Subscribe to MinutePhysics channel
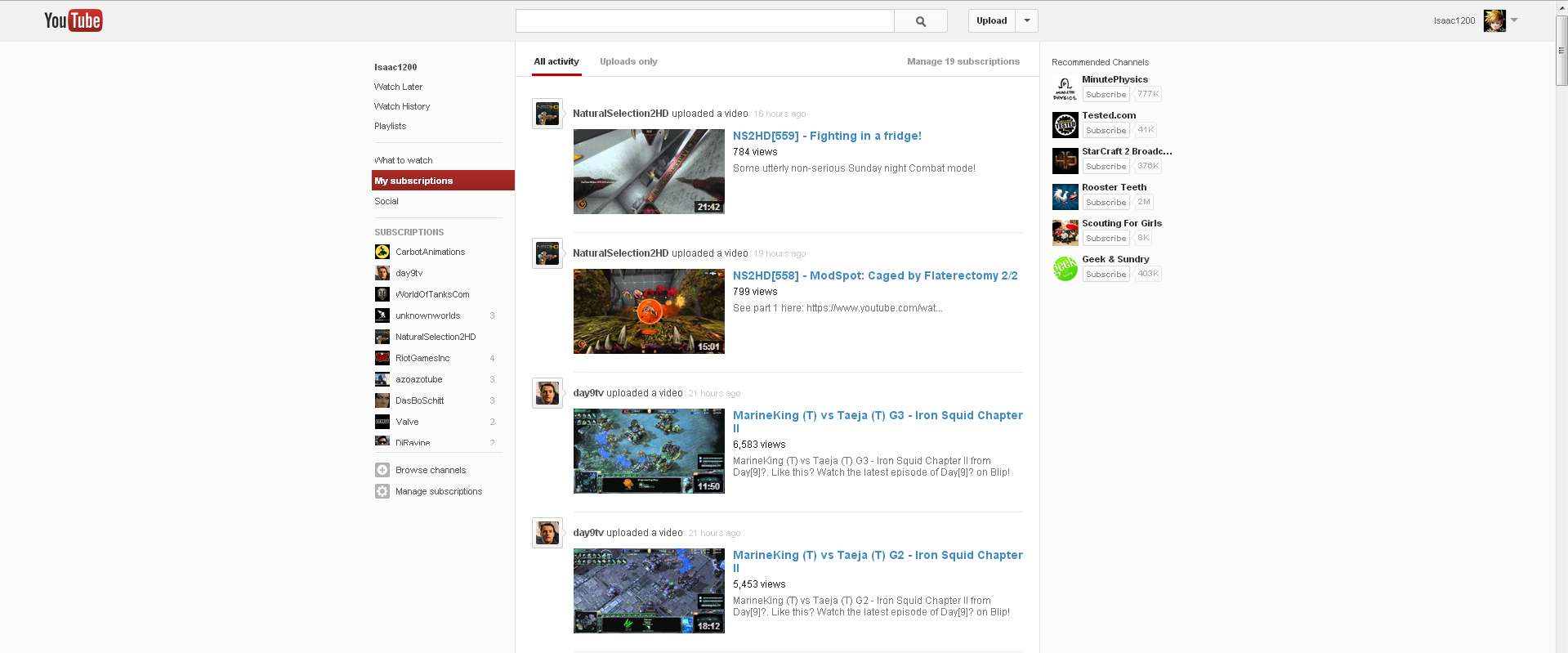The width and height of the screenshot is (1568, 653). click(x=1106, y=94)
